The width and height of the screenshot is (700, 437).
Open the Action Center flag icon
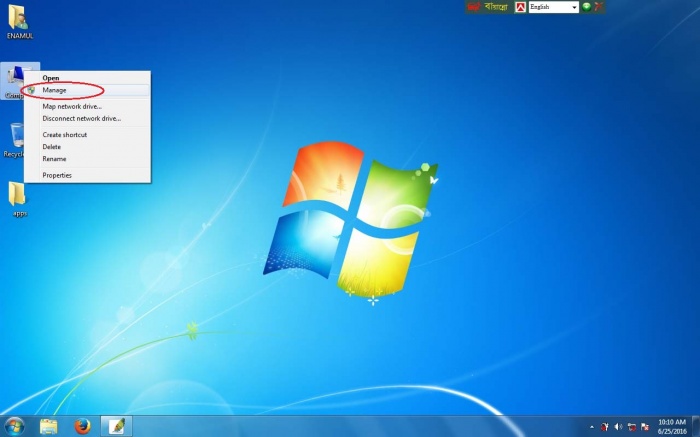pos(645,427)
